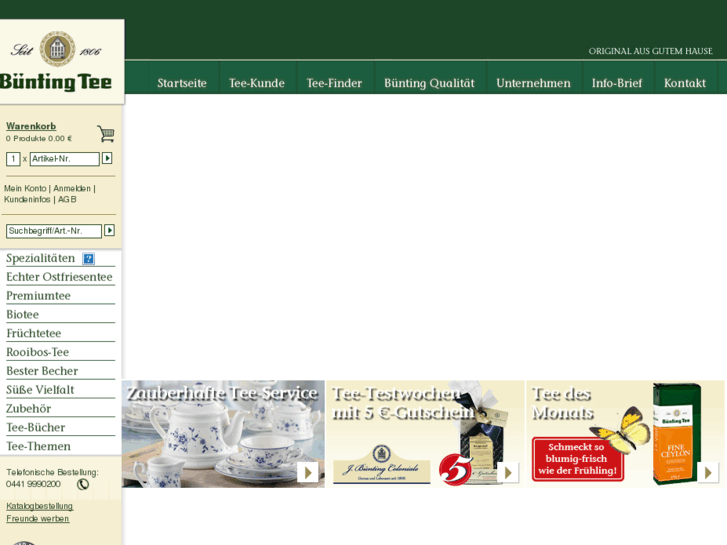Click the 'Original aus gutem Hause' slogan
The width and height of the screenshot is (727, 545).
coord(650,51)
